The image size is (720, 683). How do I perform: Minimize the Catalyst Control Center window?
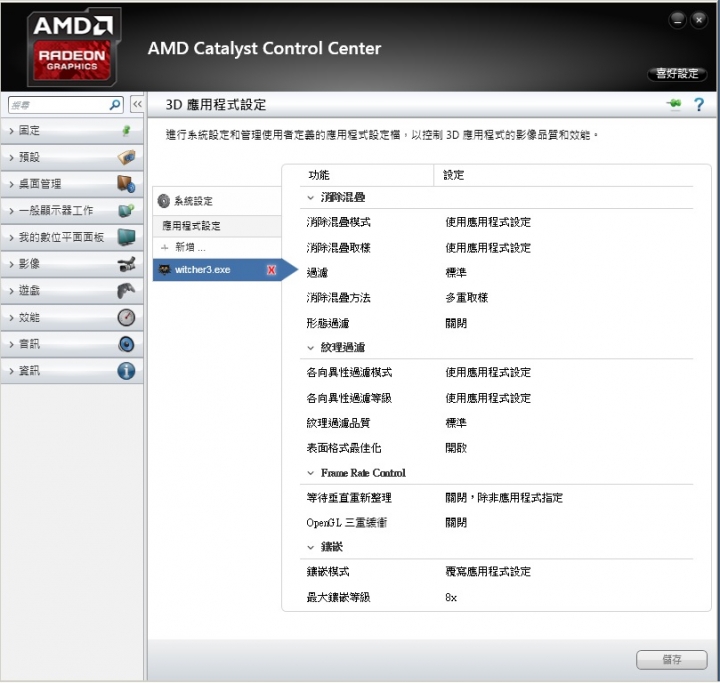(677, 20)
